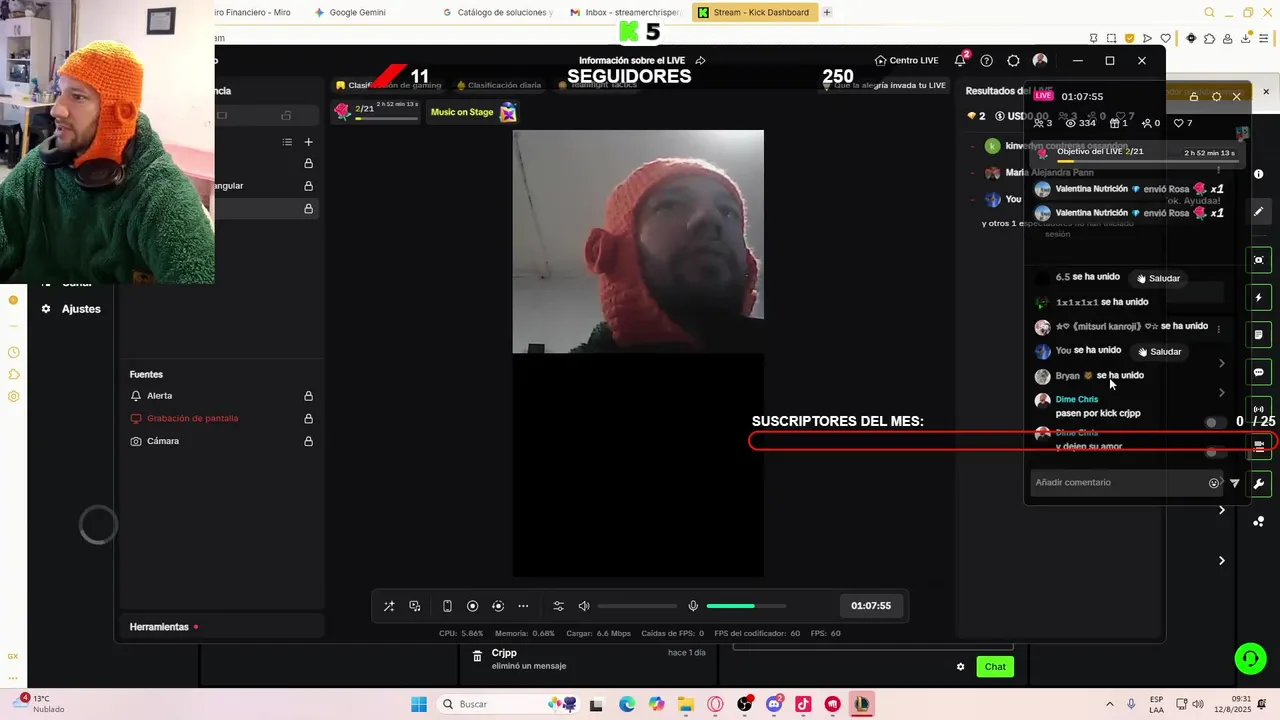
Task: Click Saludar next to You se ha unido
Action: [x=1159, y=352]
